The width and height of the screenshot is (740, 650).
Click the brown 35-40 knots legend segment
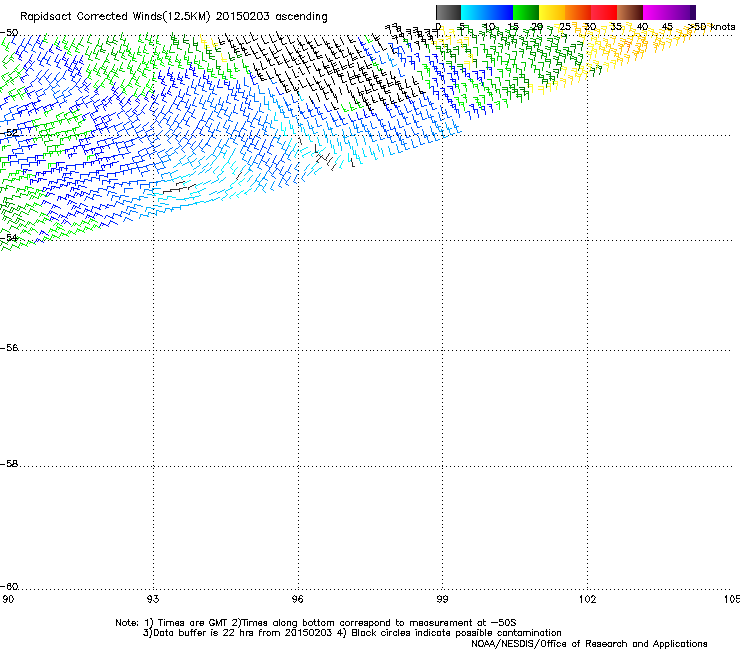tap(630, 12)
